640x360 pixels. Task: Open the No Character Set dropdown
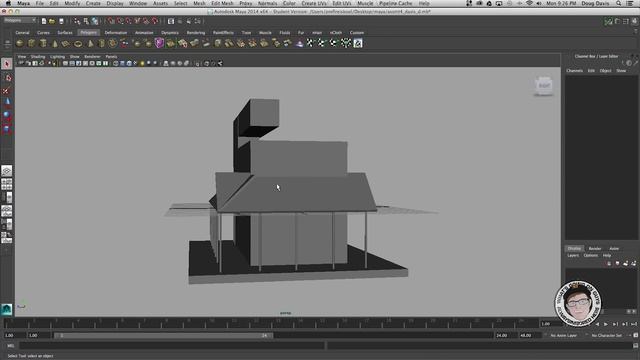(606, 335)
